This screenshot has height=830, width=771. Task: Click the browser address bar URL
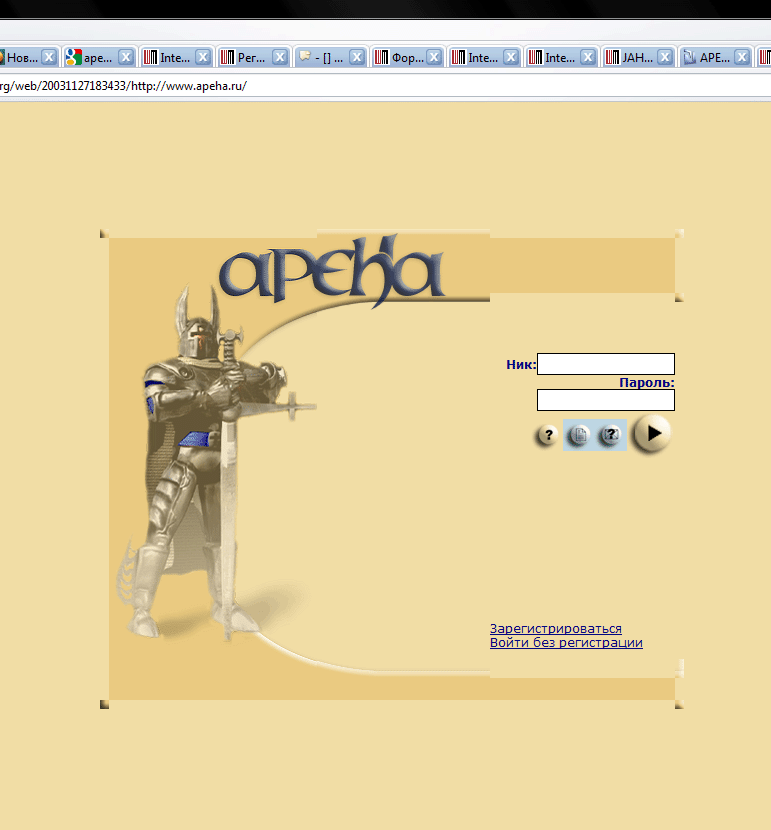click(123, 86)
